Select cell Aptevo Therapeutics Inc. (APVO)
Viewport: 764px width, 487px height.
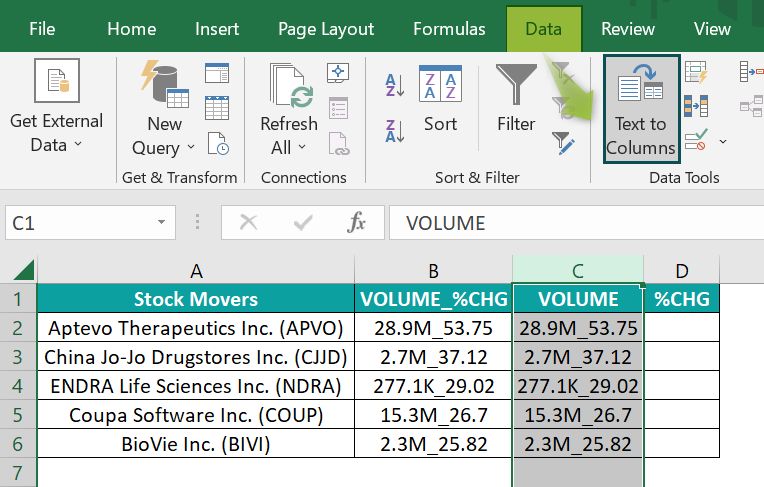[x=196, y=328]
